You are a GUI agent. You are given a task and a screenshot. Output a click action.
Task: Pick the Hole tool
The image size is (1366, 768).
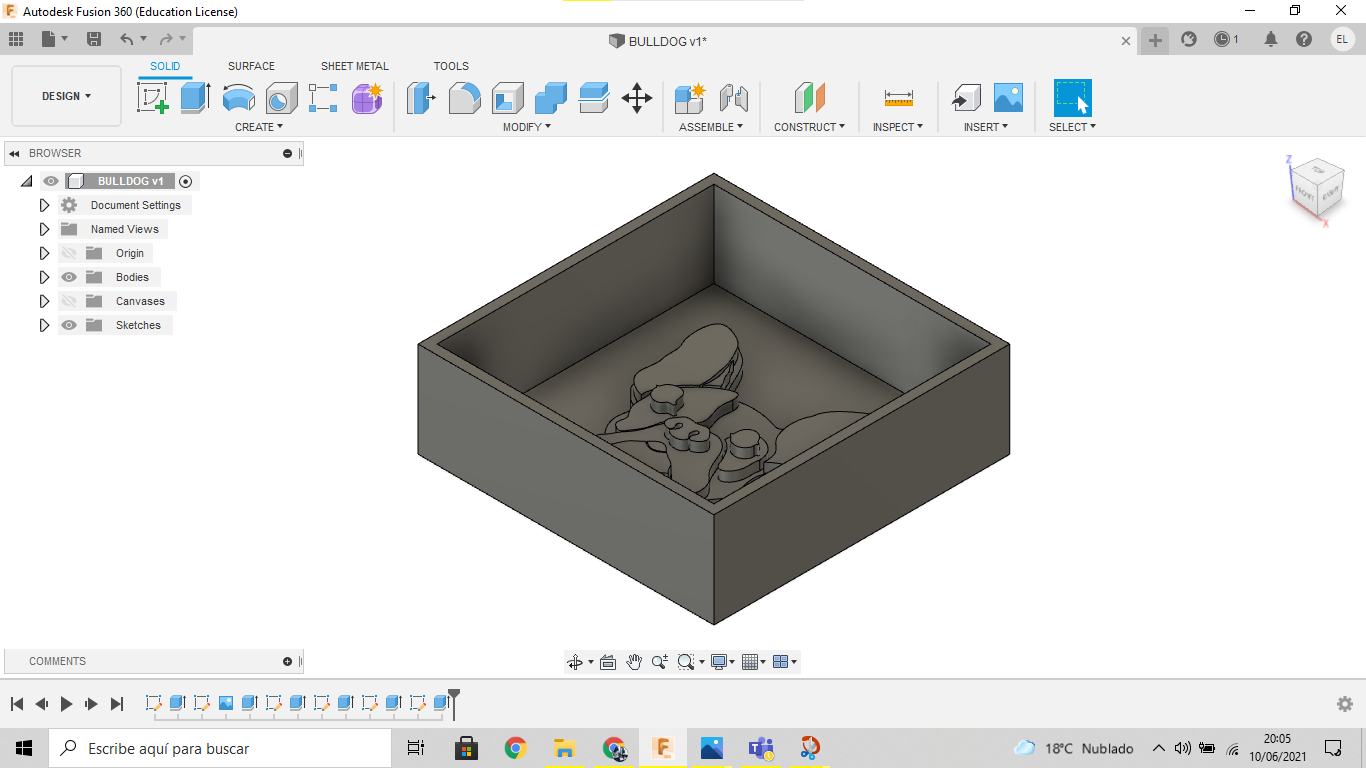(281, 98)
